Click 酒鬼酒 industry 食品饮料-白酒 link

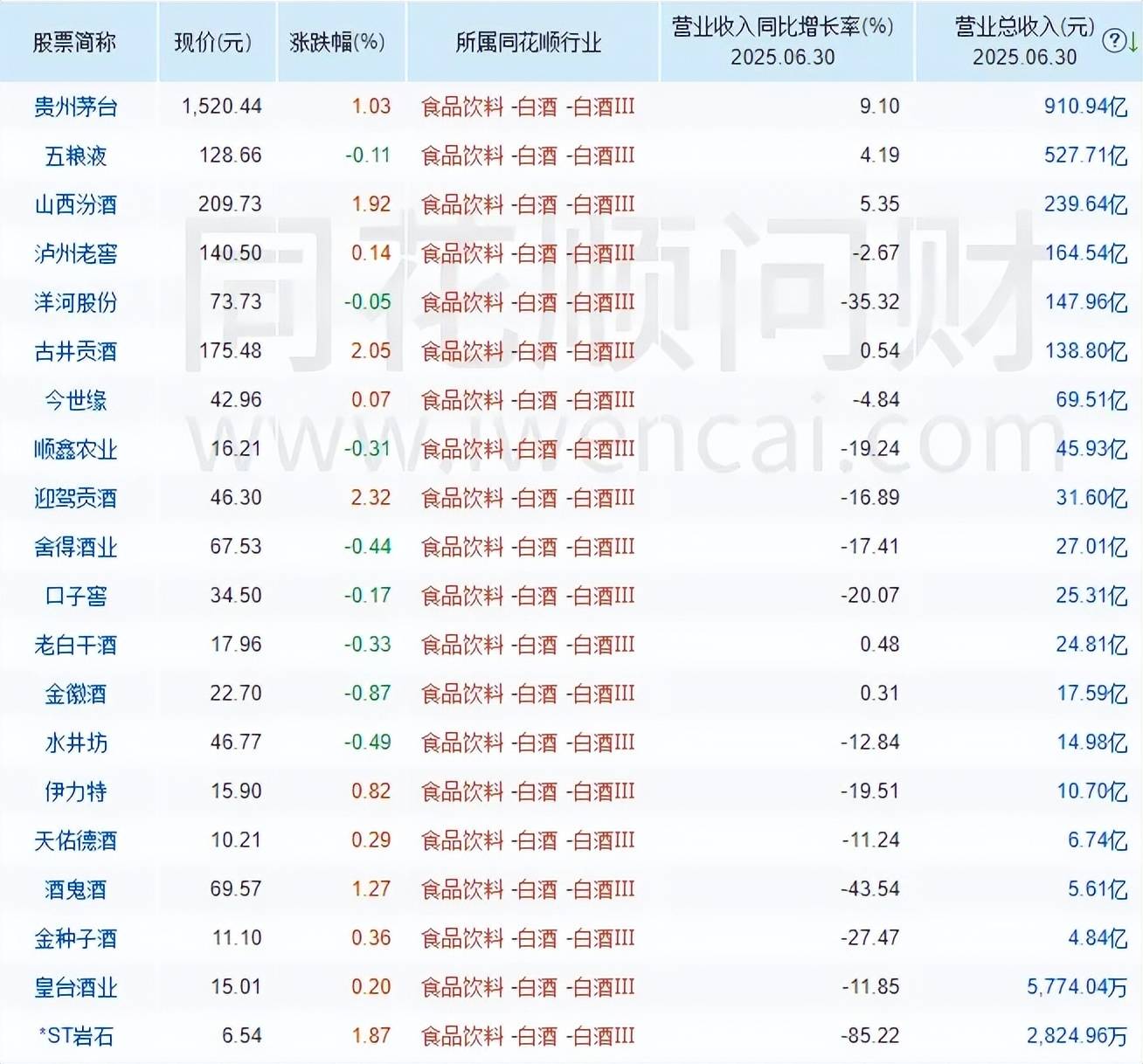tap(528, 889)
